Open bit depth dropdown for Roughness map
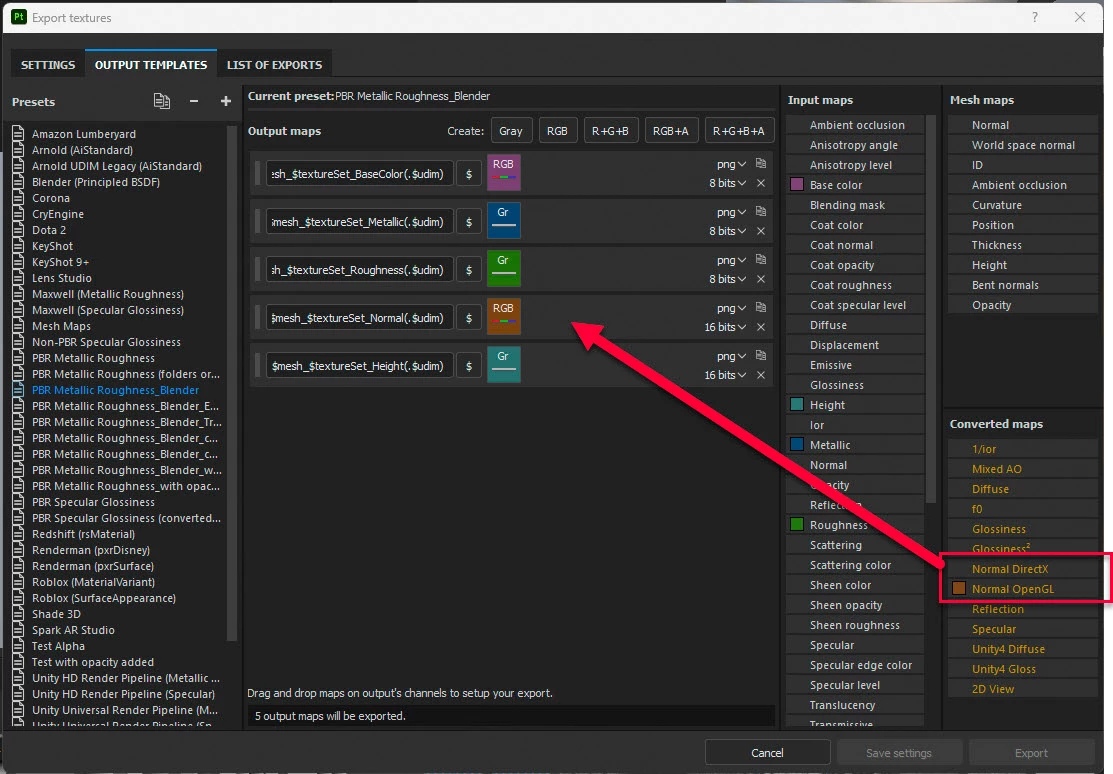This screenshot has width=1113, height=774. coord(728,279)
